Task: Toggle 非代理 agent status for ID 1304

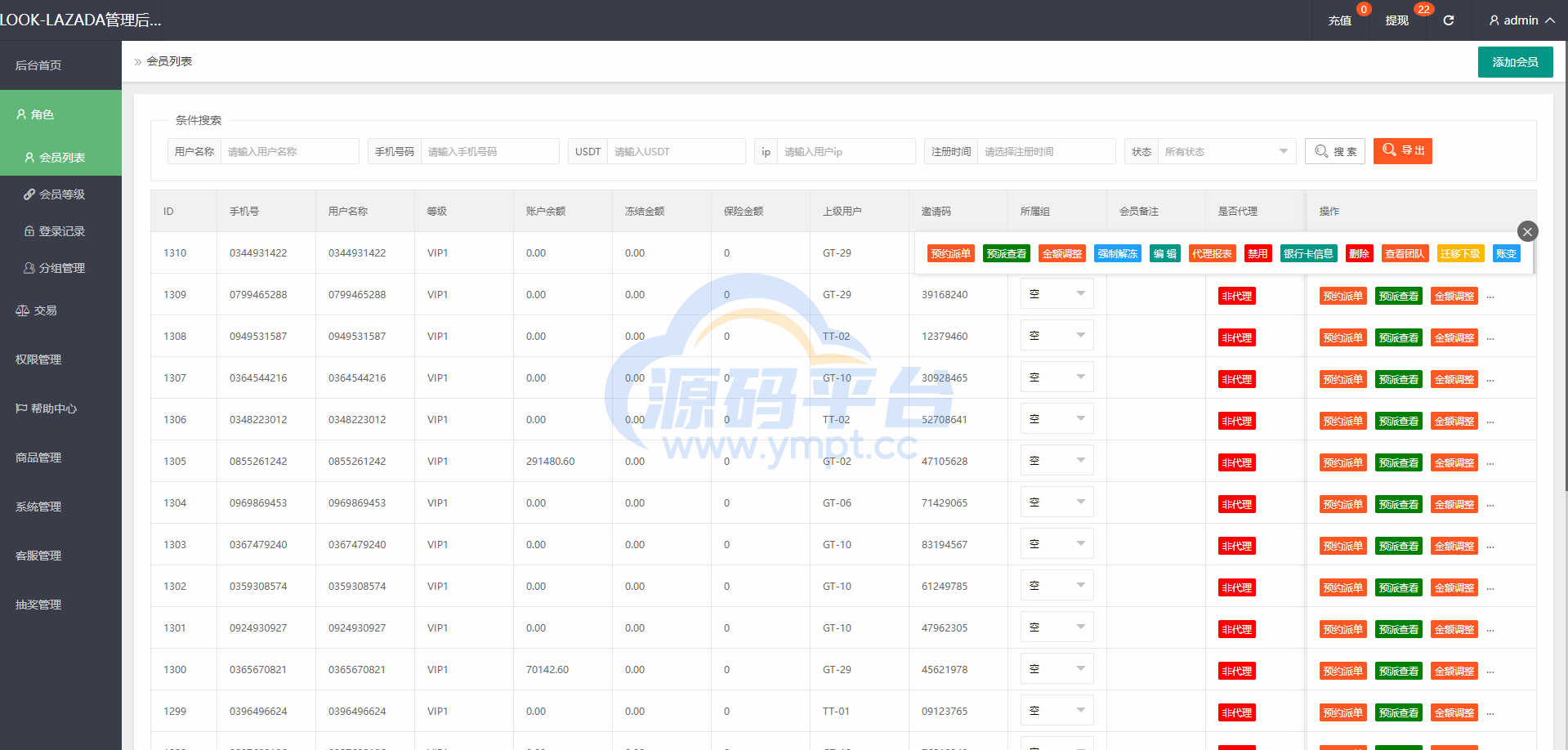Action: coord(1237,504)
